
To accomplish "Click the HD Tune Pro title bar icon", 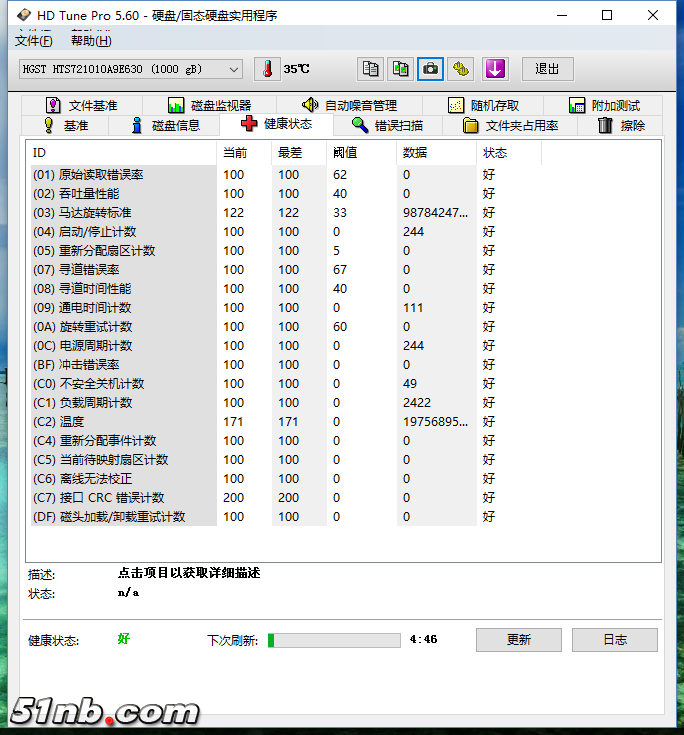I will (22, 16).
